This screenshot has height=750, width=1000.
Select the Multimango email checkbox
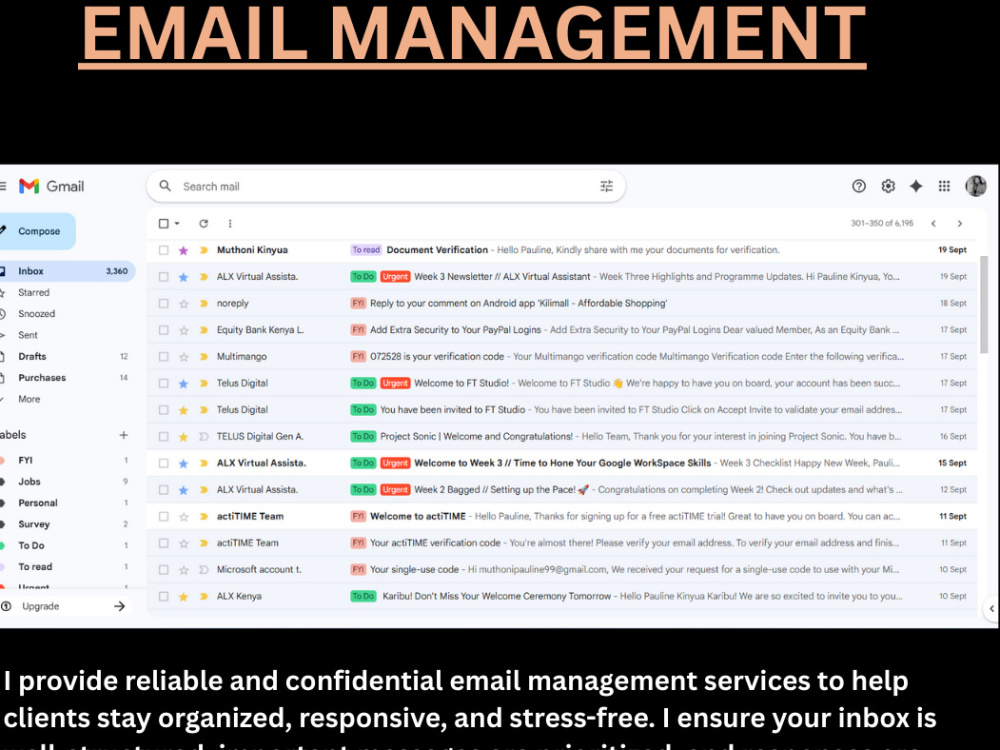click(x=164, y=357)
